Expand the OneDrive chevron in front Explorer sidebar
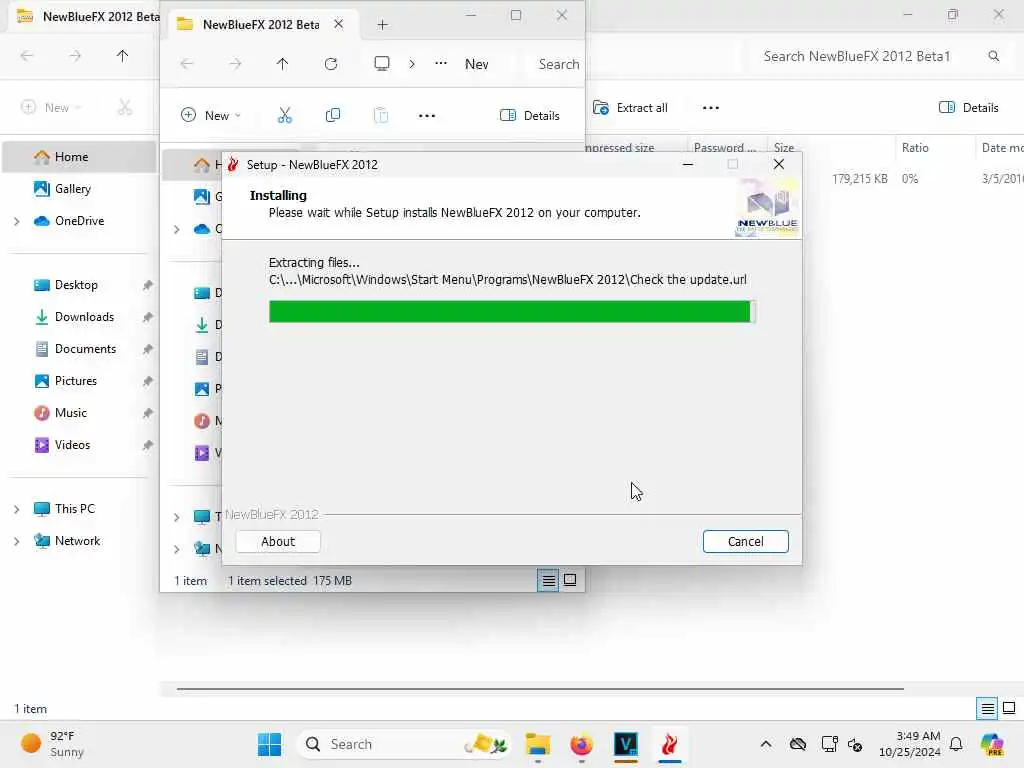 tap(176, 229)
